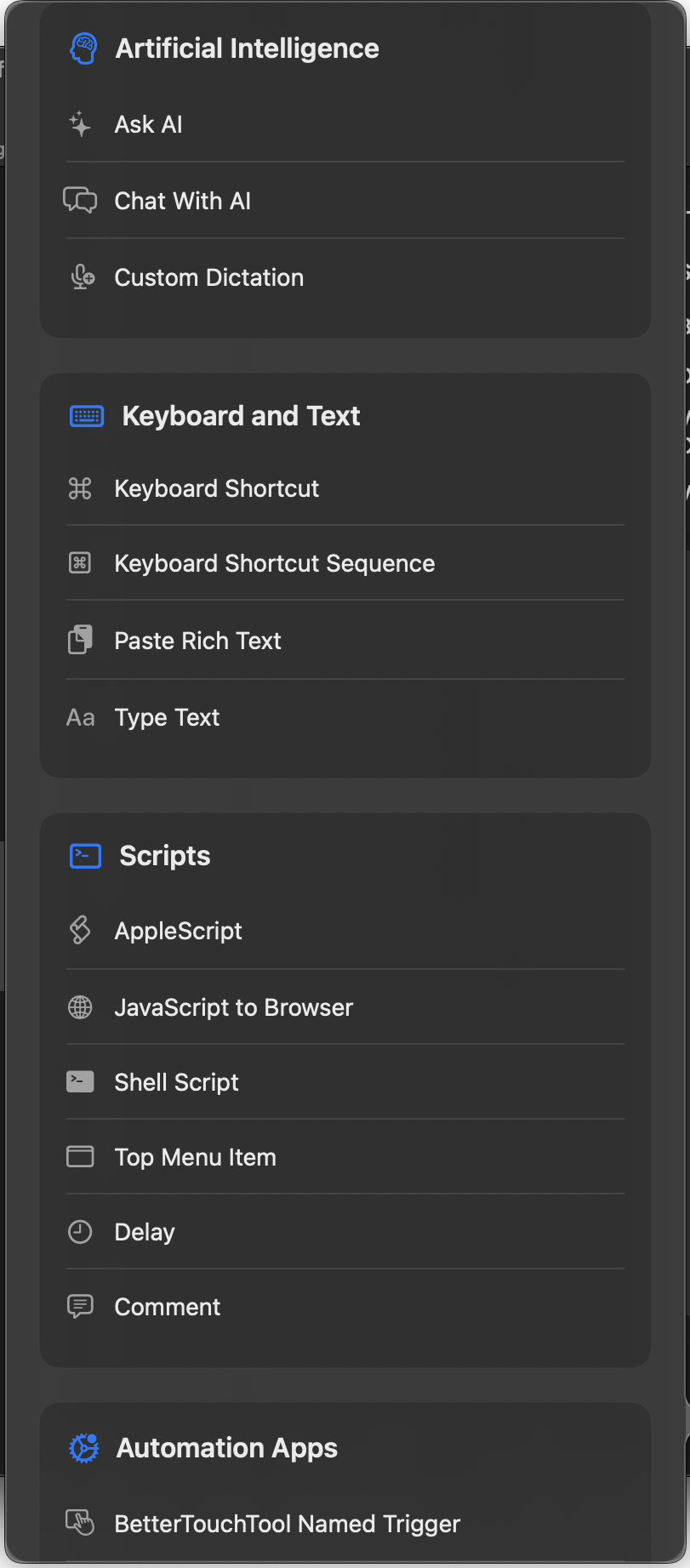This screenshot has width=690, height=1568.
Task: Choose BetterTouchTool Named Trigger action
Action: point(287,1524)
